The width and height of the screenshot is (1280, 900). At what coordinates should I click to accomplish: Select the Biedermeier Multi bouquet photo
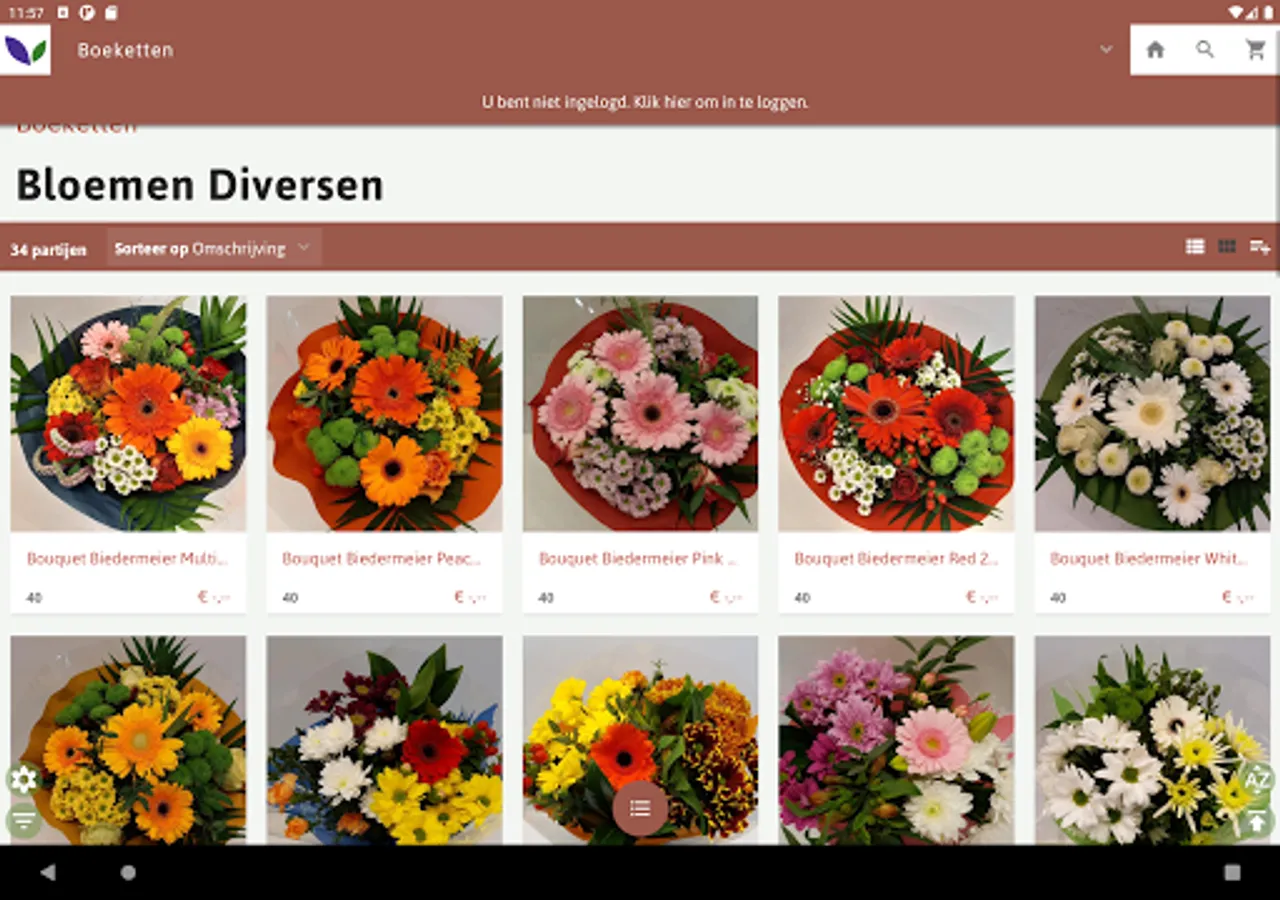coord(128,413)
